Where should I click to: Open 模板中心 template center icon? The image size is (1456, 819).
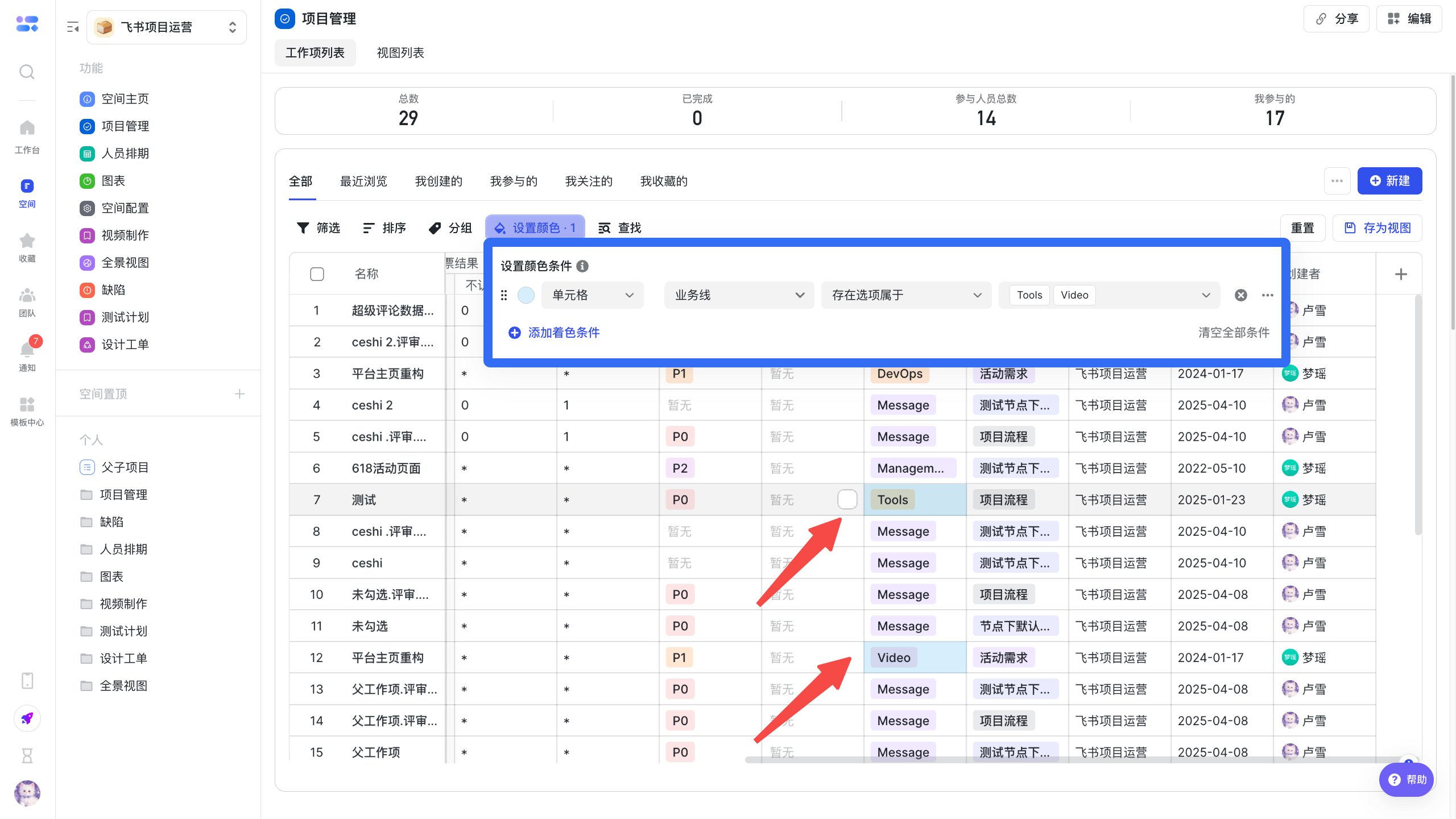[x=27, y=411]
